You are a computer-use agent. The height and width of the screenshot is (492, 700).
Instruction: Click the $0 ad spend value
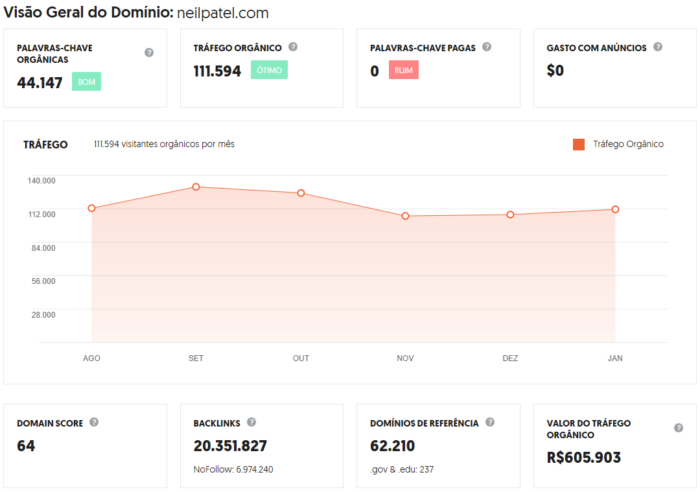tap(555, 71)
